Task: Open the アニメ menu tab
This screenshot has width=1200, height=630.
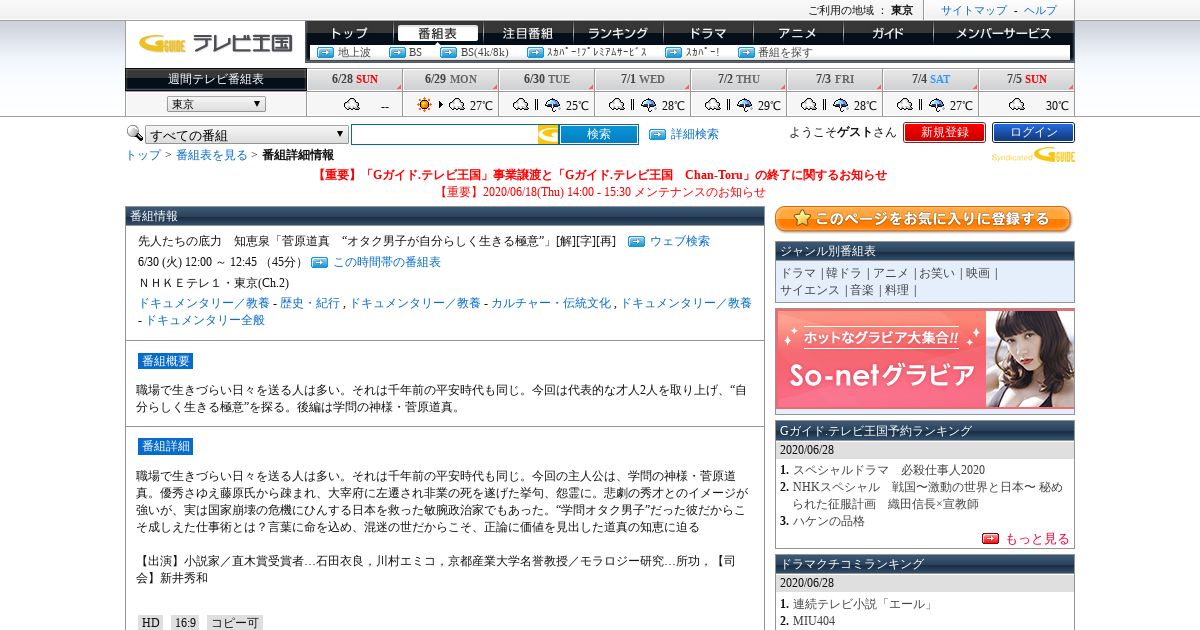Action: point(797,33)
